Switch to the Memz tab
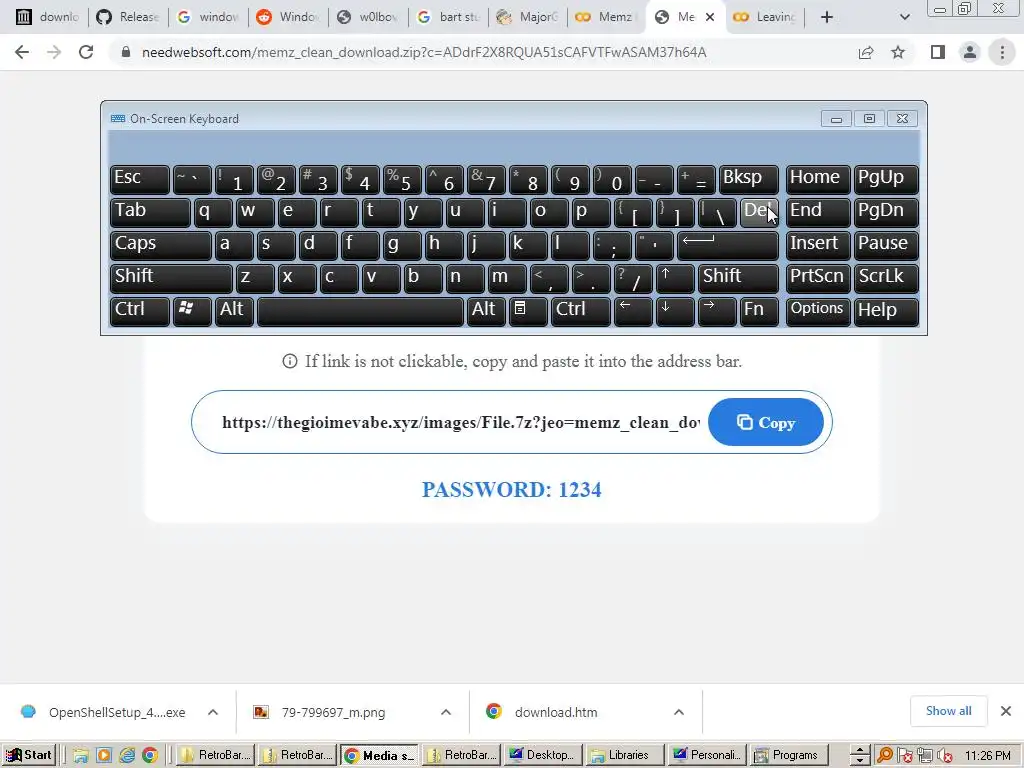The image size is (1024, 768). [607, 17]
